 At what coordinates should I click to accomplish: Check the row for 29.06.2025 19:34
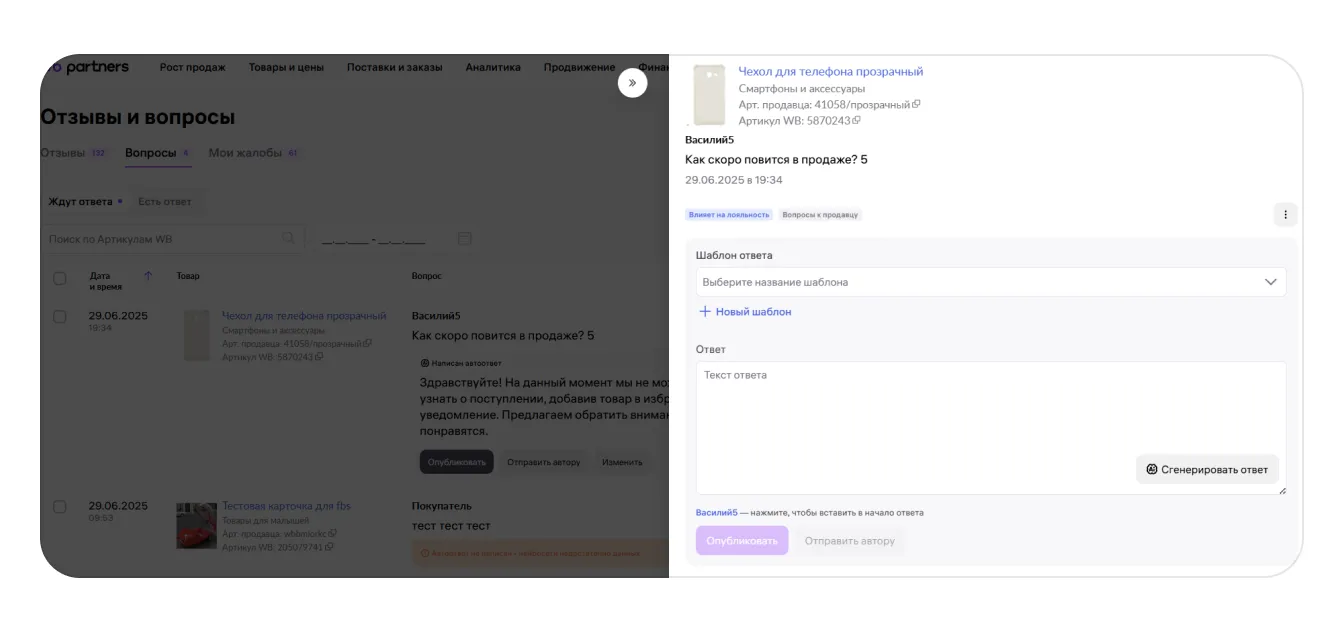pos(60,316)
